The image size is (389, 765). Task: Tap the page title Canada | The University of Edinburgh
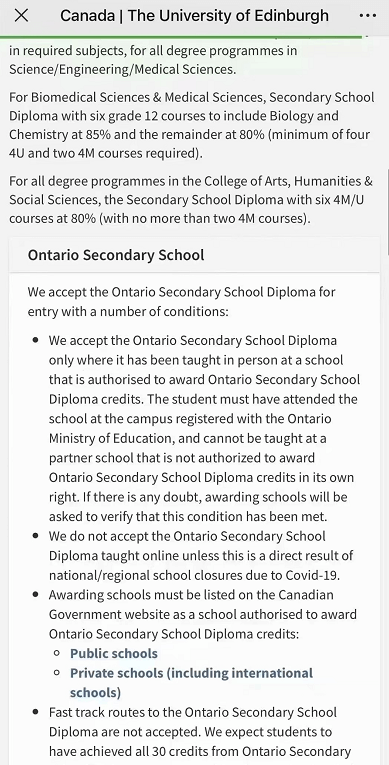coord(194,16)
